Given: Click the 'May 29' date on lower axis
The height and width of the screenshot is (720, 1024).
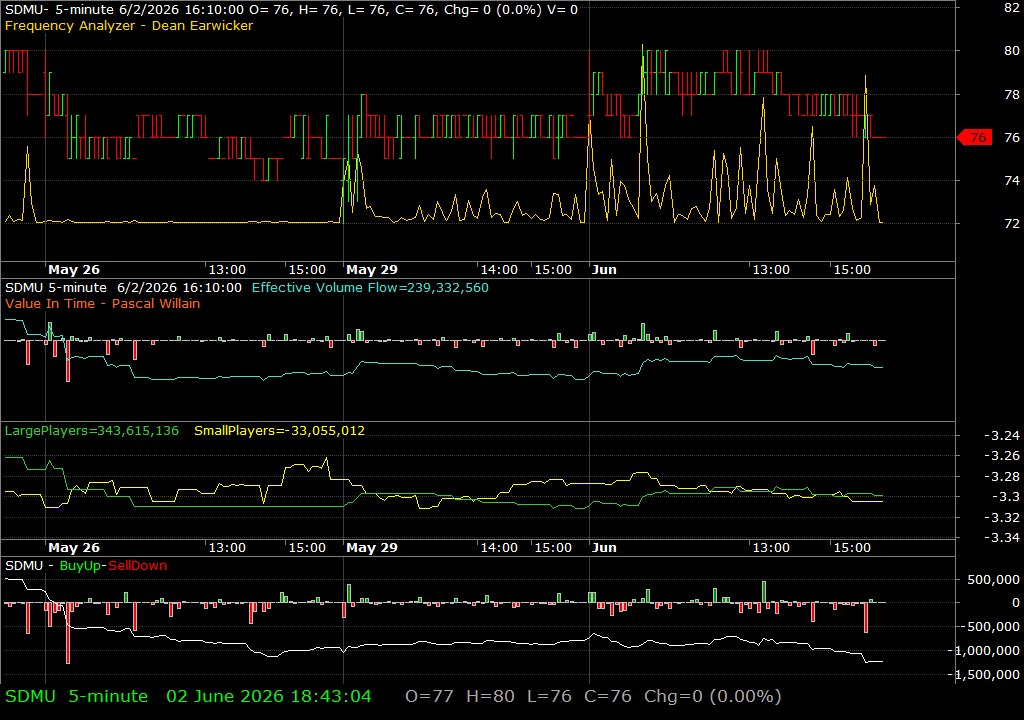Looking at the screenshot, I should click(372, 548).
